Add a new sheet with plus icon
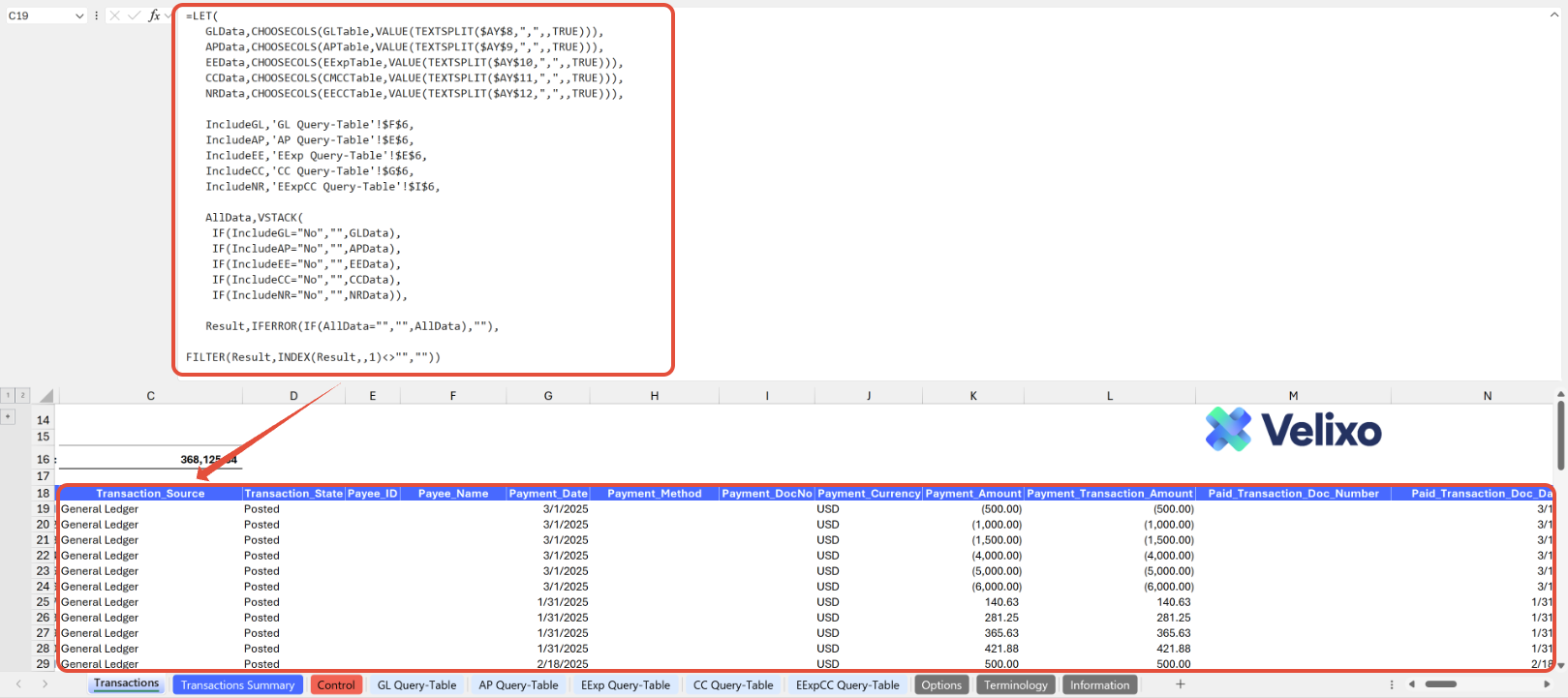The height and width of the screenshot is (698, 1568). [x=1180, y=684]
